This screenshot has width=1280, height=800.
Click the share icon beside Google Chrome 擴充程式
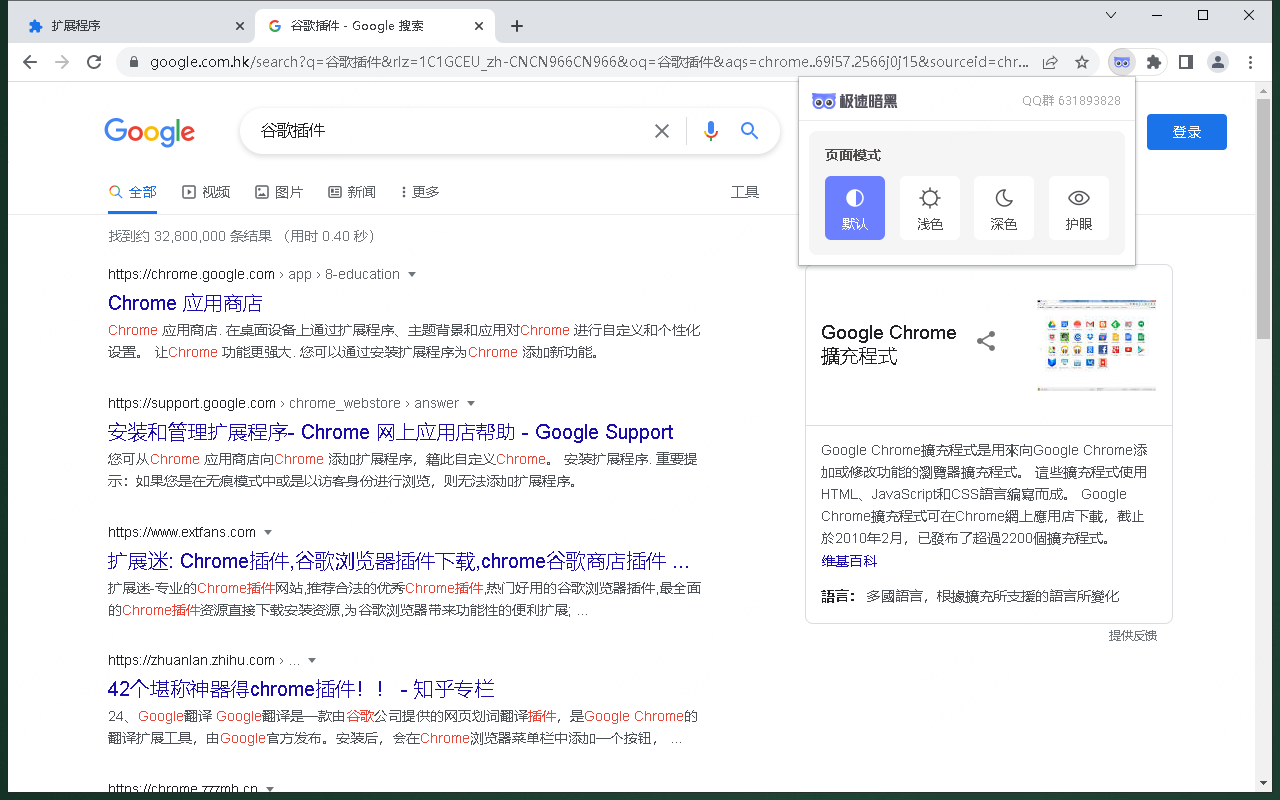(986, 341)
